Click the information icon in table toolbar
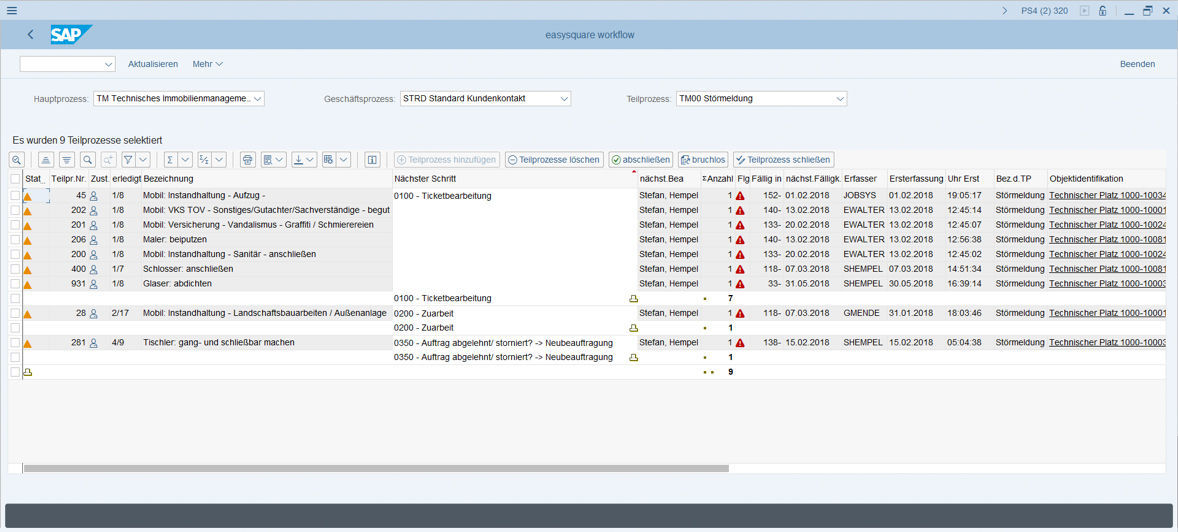 click(x=372, y=160)
